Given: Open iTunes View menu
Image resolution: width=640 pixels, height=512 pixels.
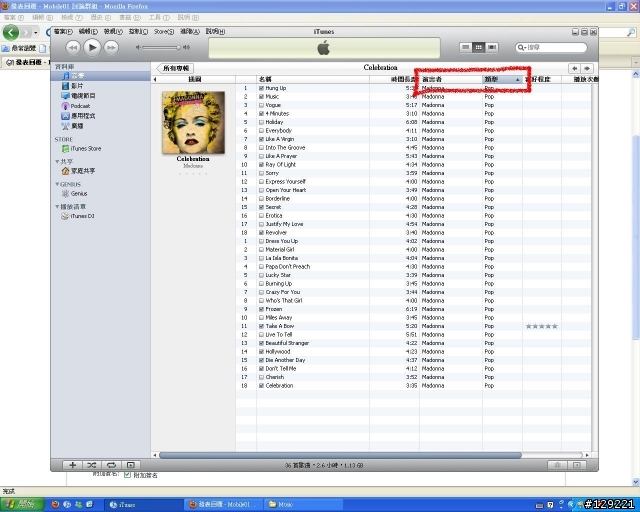Looking at the screenshot, I should (x=113, y=31).
